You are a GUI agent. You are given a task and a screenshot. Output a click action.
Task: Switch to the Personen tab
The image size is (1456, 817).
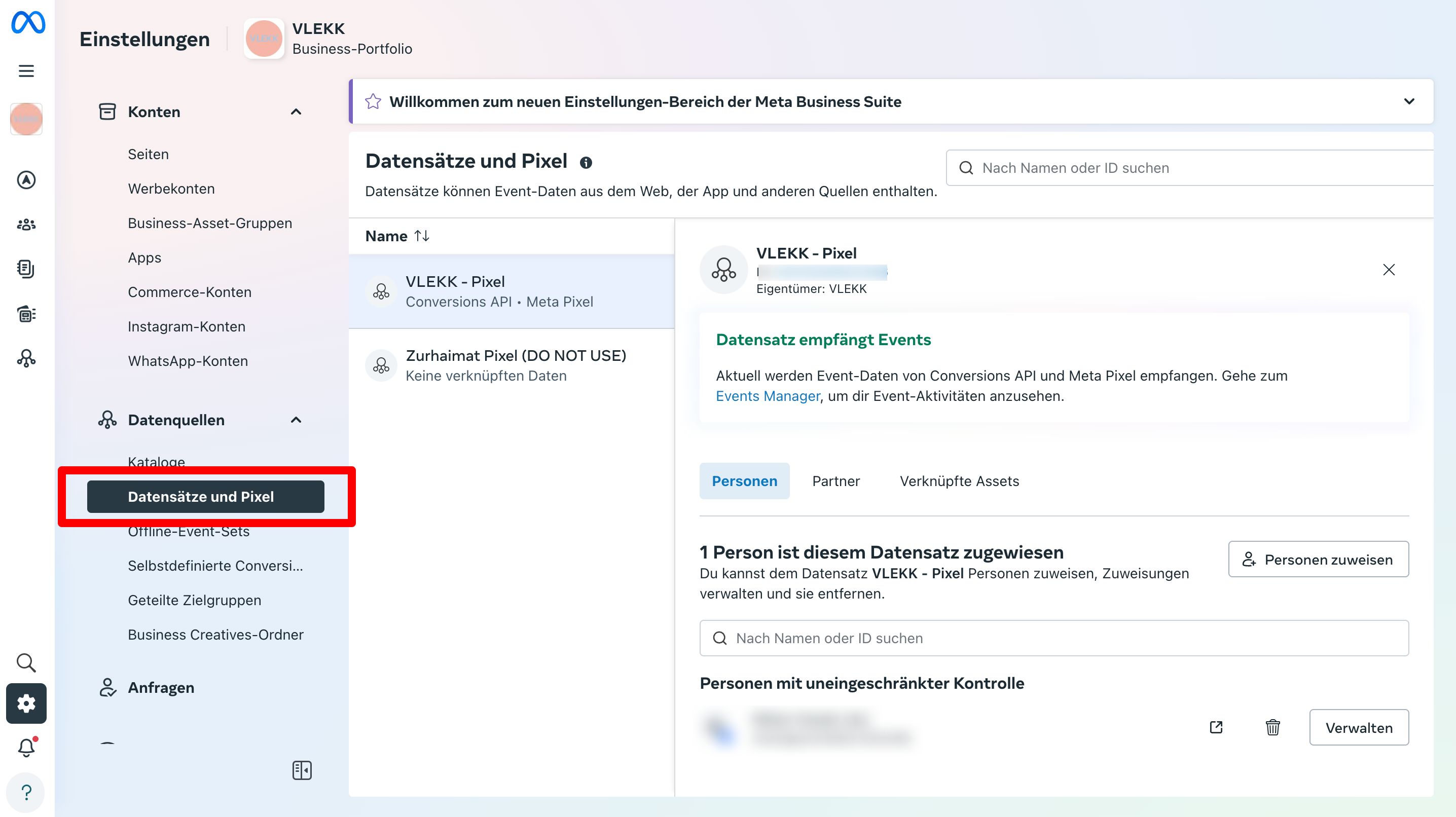[744, 481]
